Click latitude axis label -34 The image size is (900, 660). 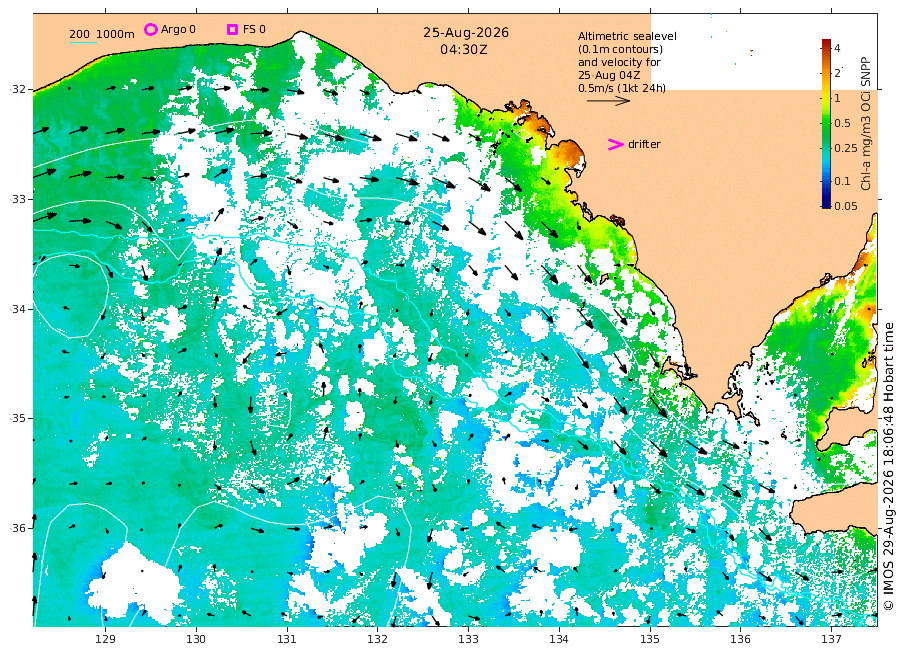pyautogui.click(x=18, y=309)
